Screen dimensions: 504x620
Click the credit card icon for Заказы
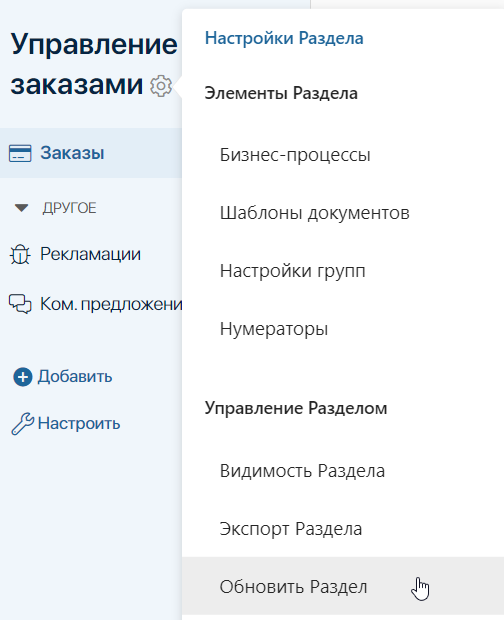(20, 153)
